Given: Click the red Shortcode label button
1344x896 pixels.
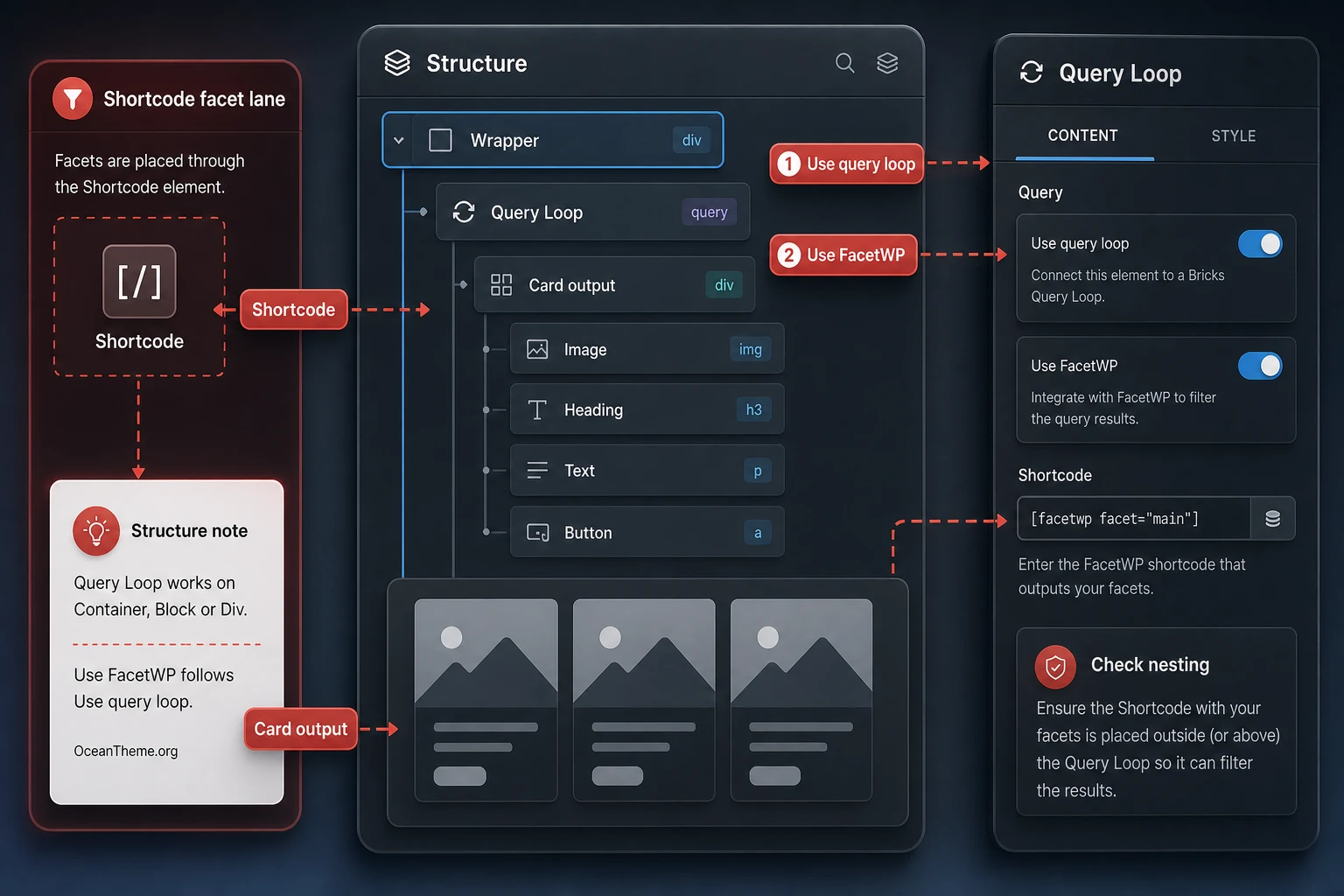Looking at the screenshot, I should (294, 310).
